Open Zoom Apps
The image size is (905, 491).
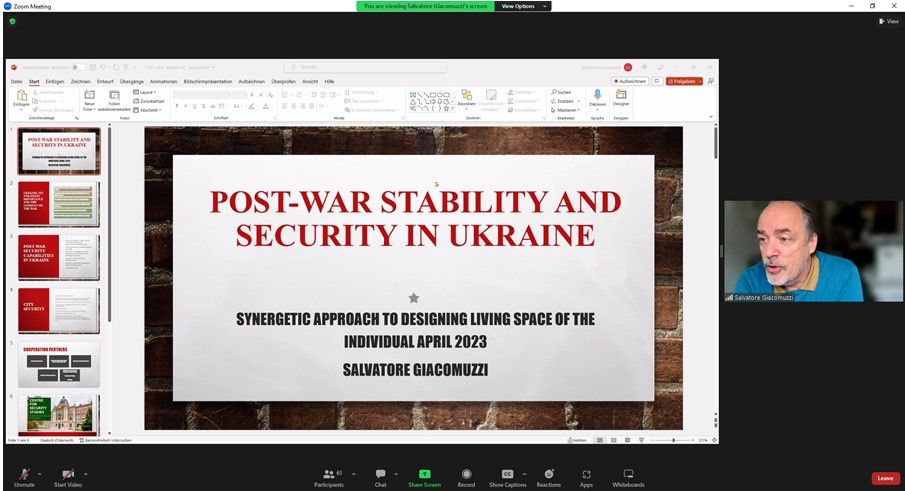pyautogui.click(x=586, y=474)
